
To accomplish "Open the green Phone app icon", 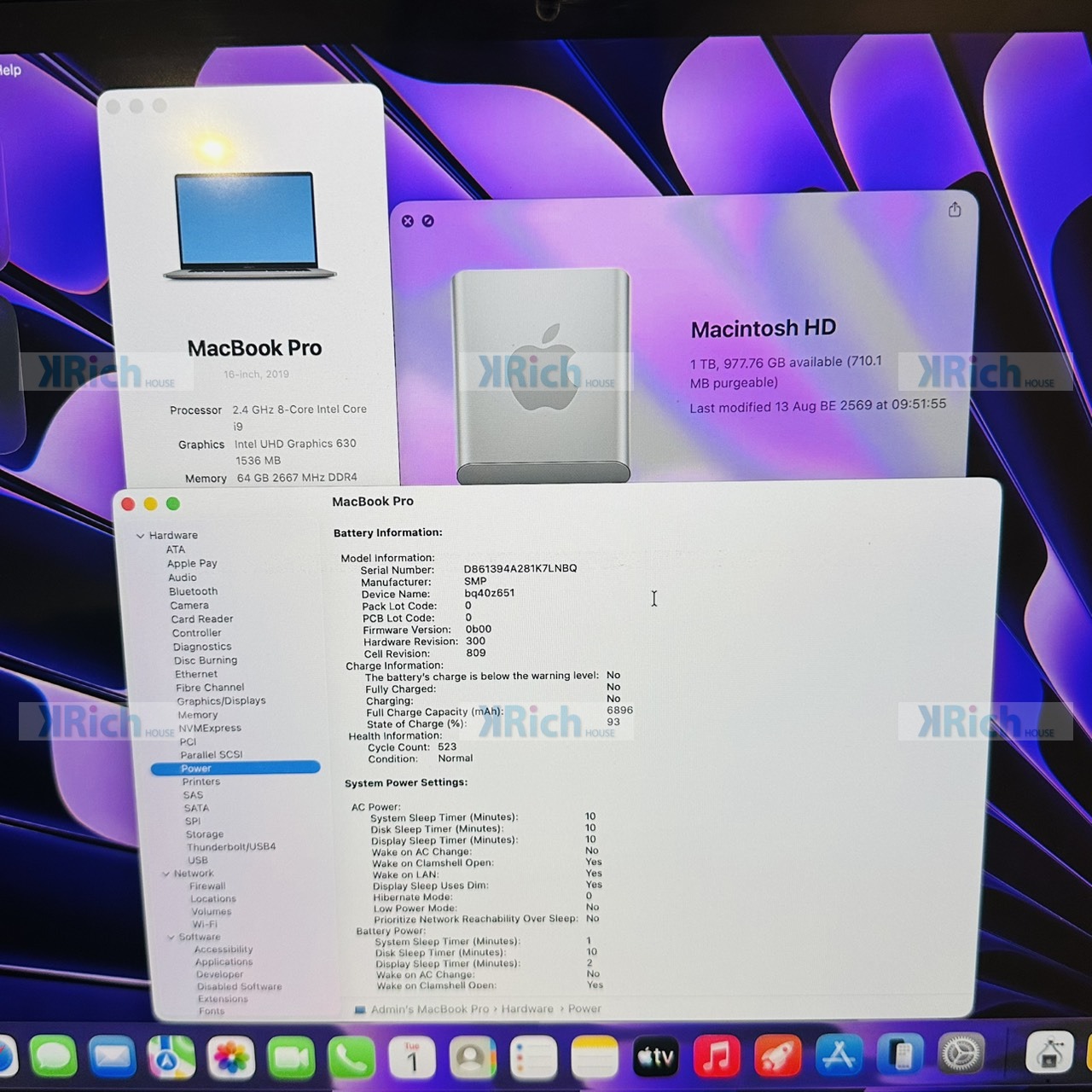I will pyautogui.click(x=351, y=1058).
